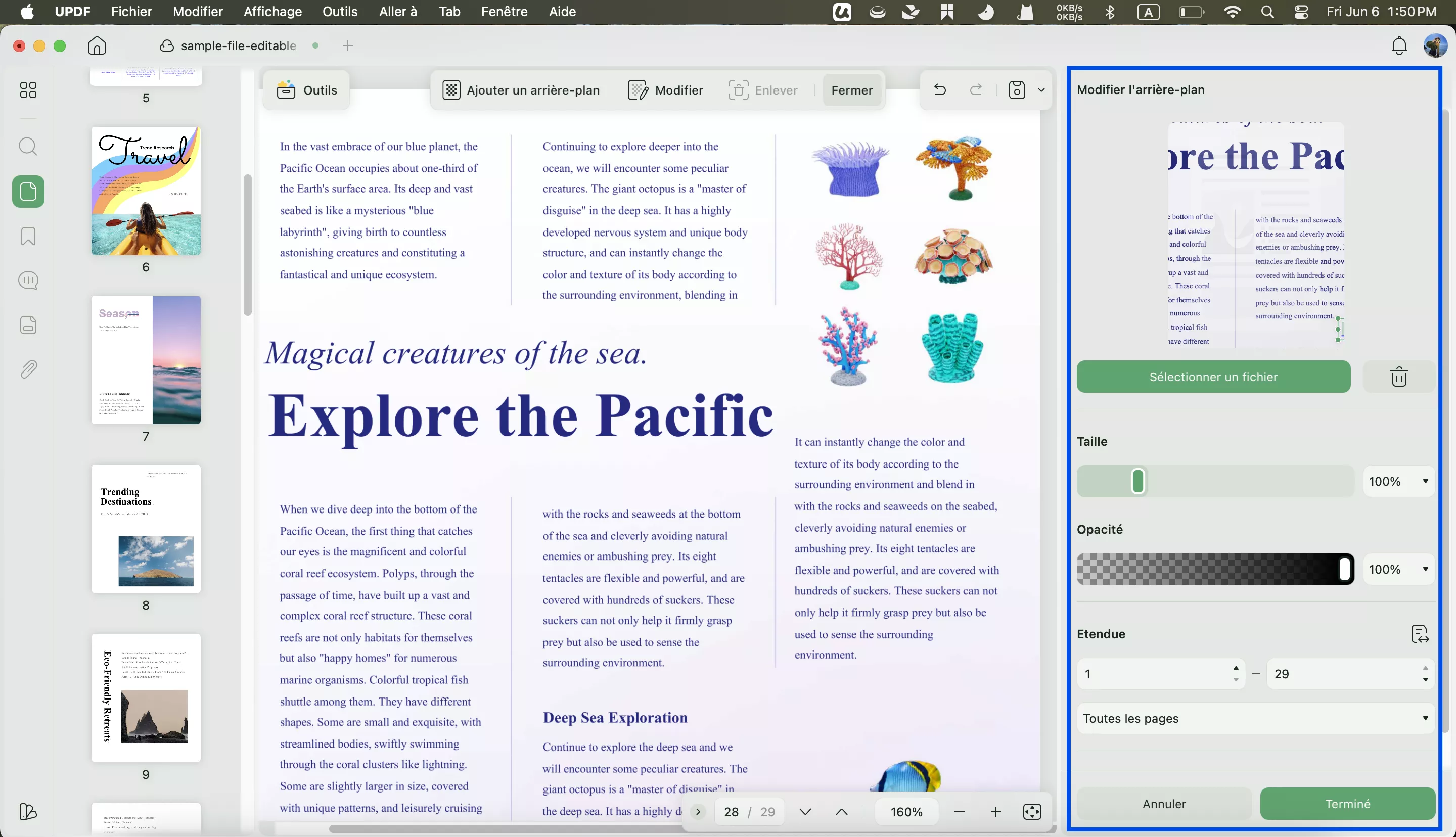Open the Aller à menu
This screenshot has height=837, width=1456.
398,12
